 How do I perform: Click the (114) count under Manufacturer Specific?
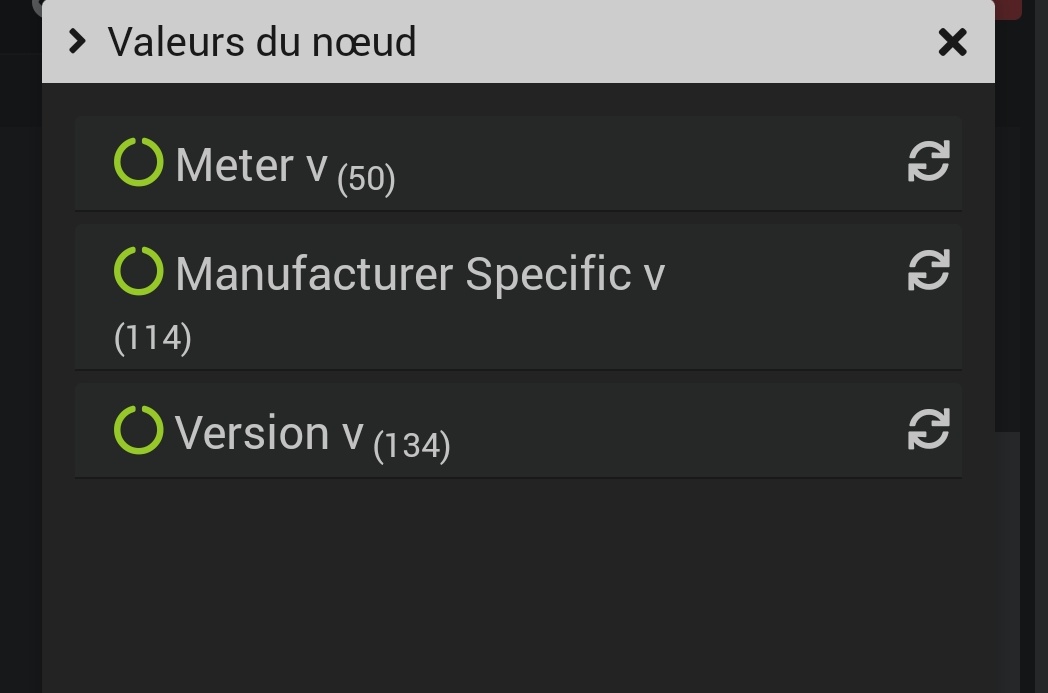(x=153, y=338)
